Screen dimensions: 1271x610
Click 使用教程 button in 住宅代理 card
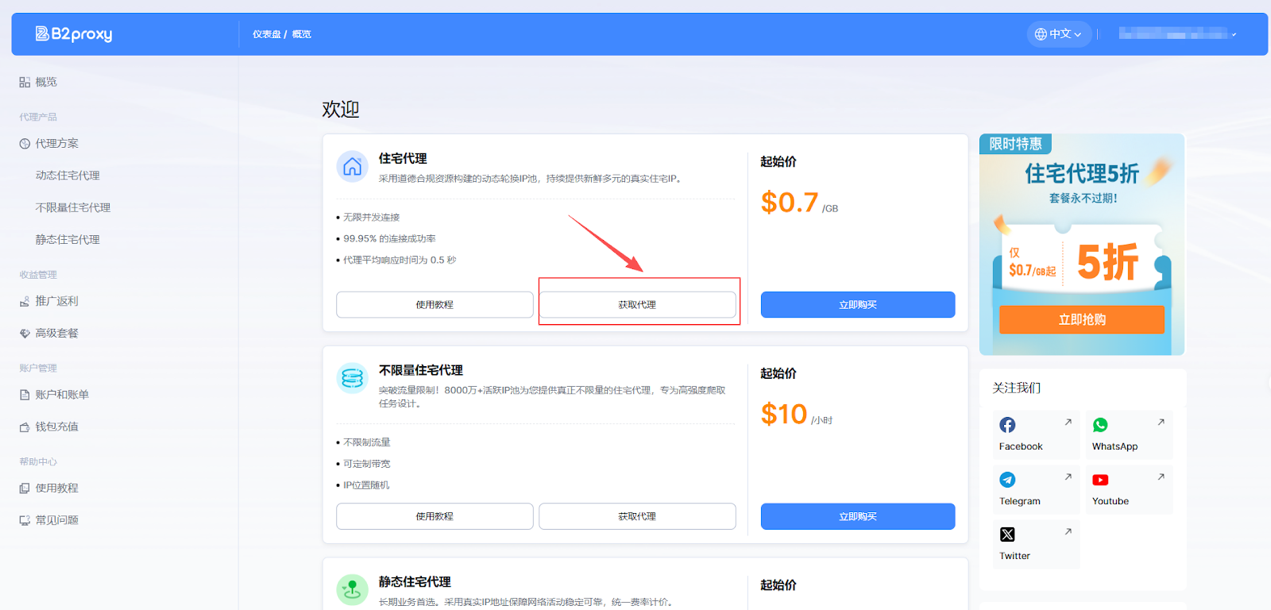[434, 305]
